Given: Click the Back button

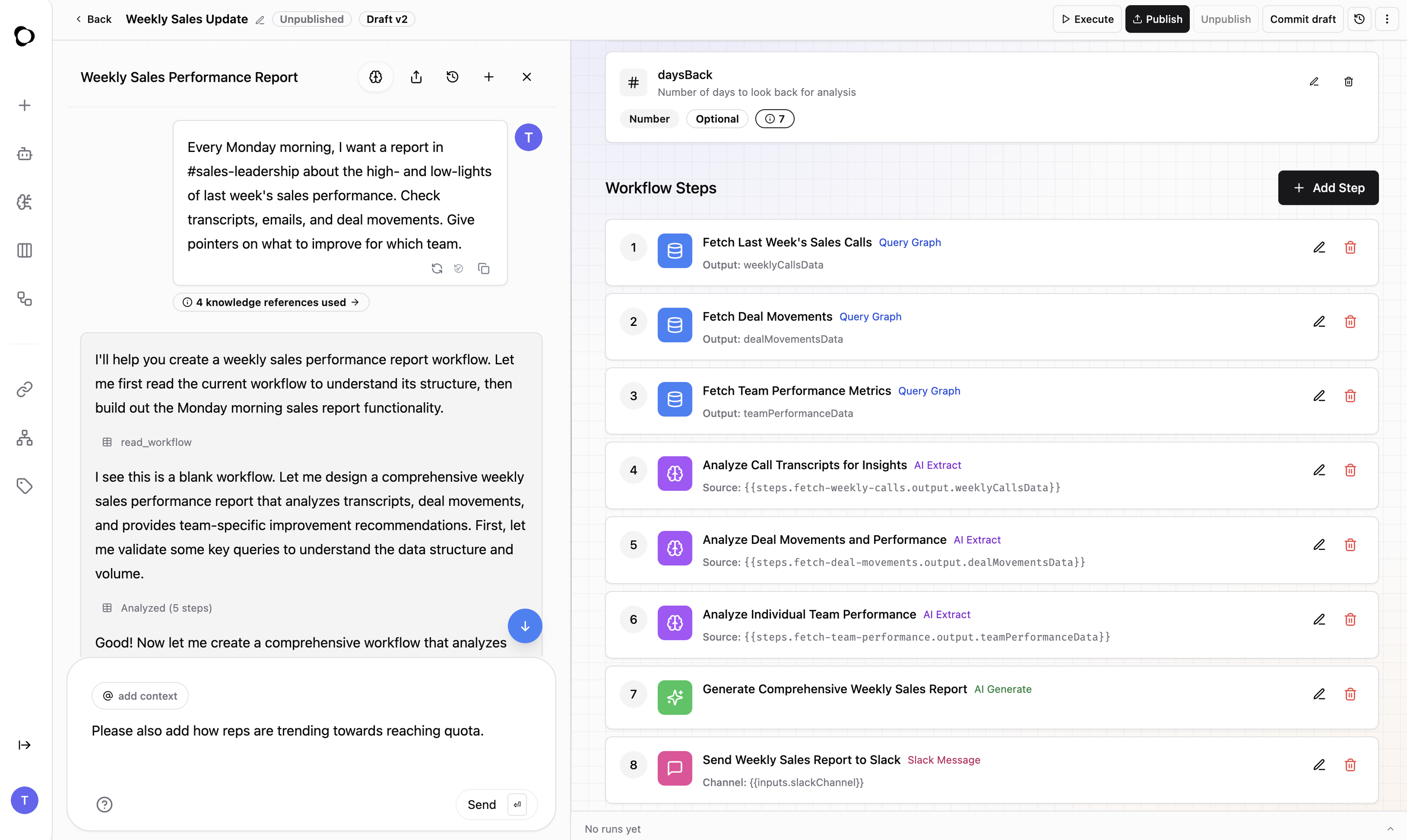Looking at the screenshot, I should (93, 19).
